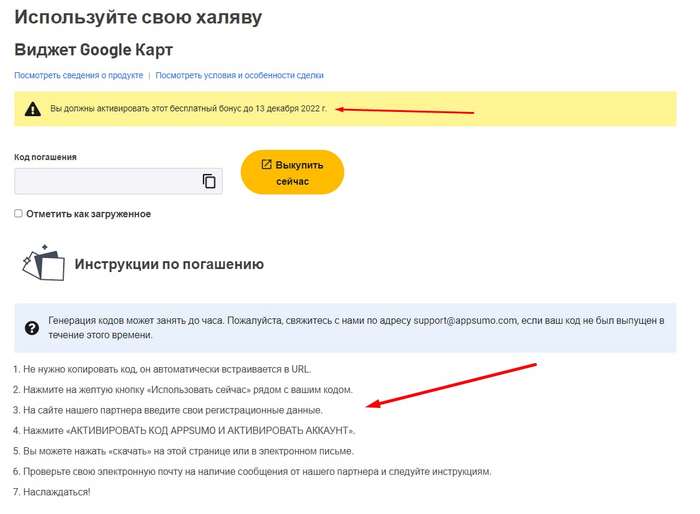700x514 pixels.
Task: Select step 6 'Проверьте свою электронную почту'
Action: pyautogui.click(x=252, y=472)
